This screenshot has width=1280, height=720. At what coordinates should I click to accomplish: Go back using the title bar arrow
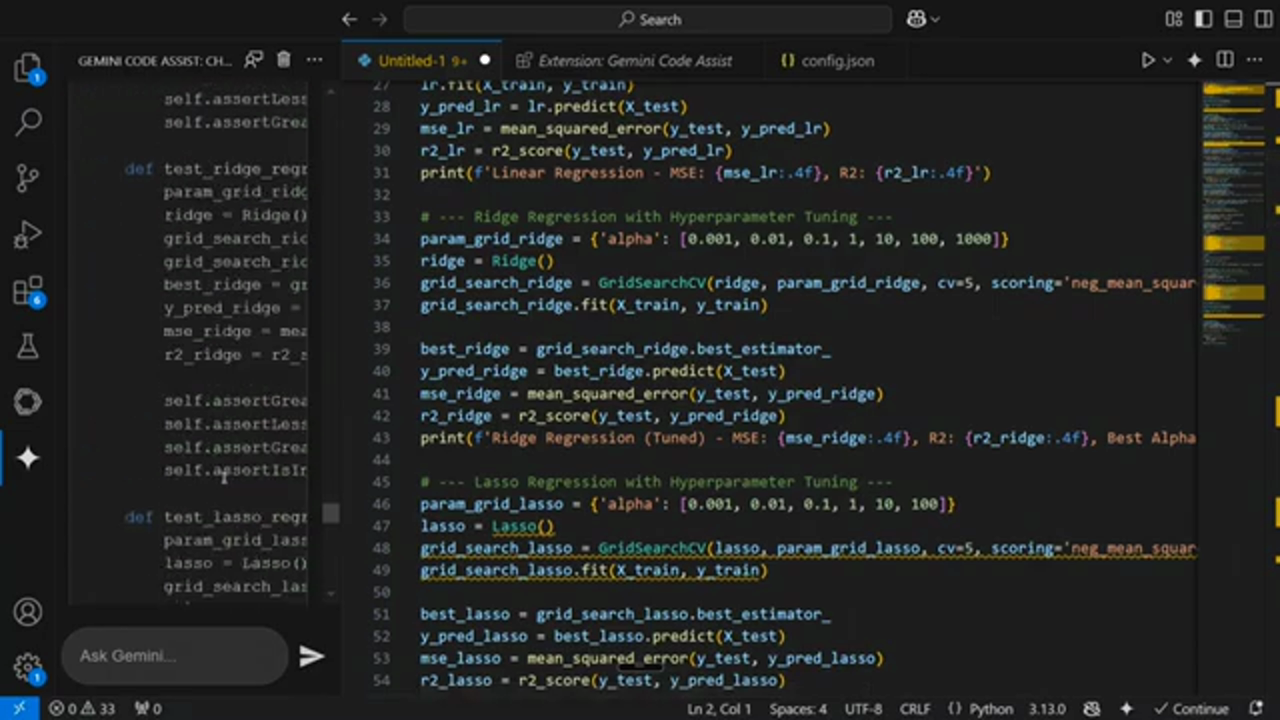point(349,19)
